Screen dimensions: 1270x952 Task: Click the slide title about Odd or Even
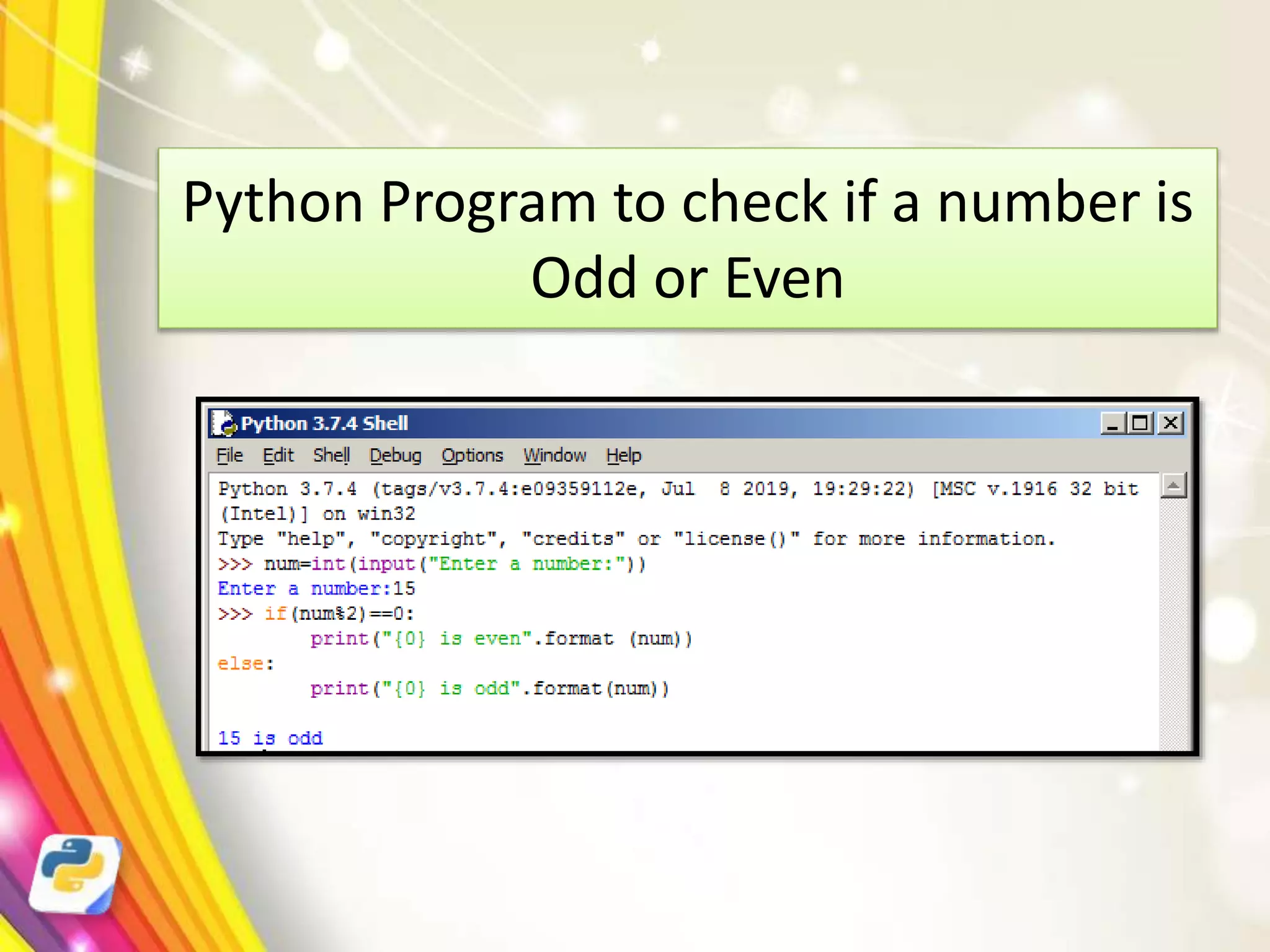pos(688,239)
